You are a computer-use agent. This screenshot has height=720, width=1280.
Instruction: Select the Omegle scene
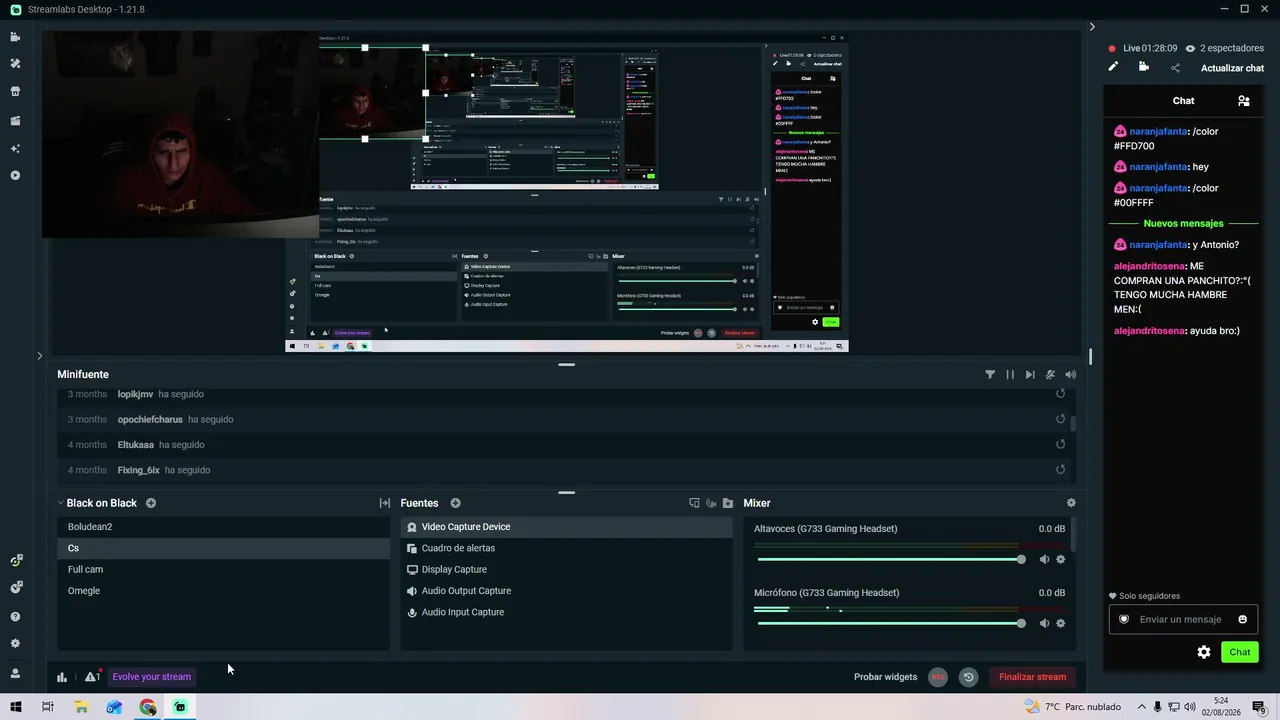pos(224,591)
